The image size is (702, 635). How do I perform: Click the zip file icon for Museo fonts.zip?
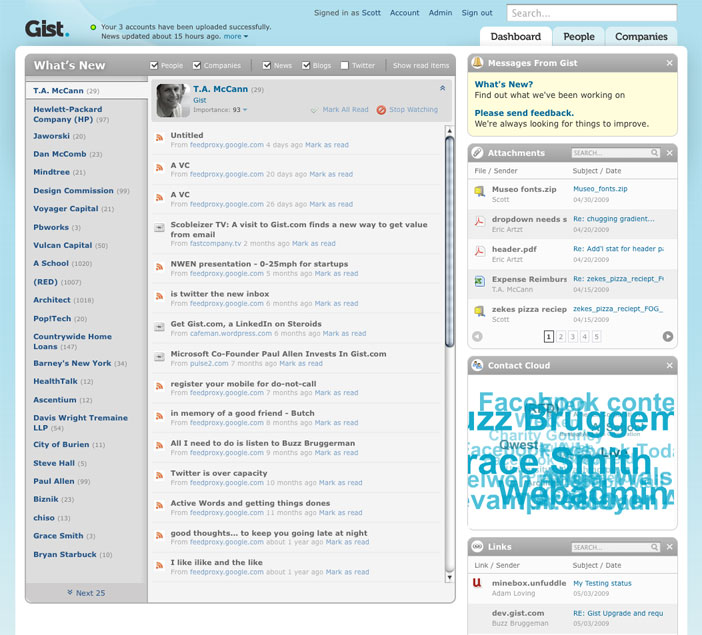click(x=479, y=192)
